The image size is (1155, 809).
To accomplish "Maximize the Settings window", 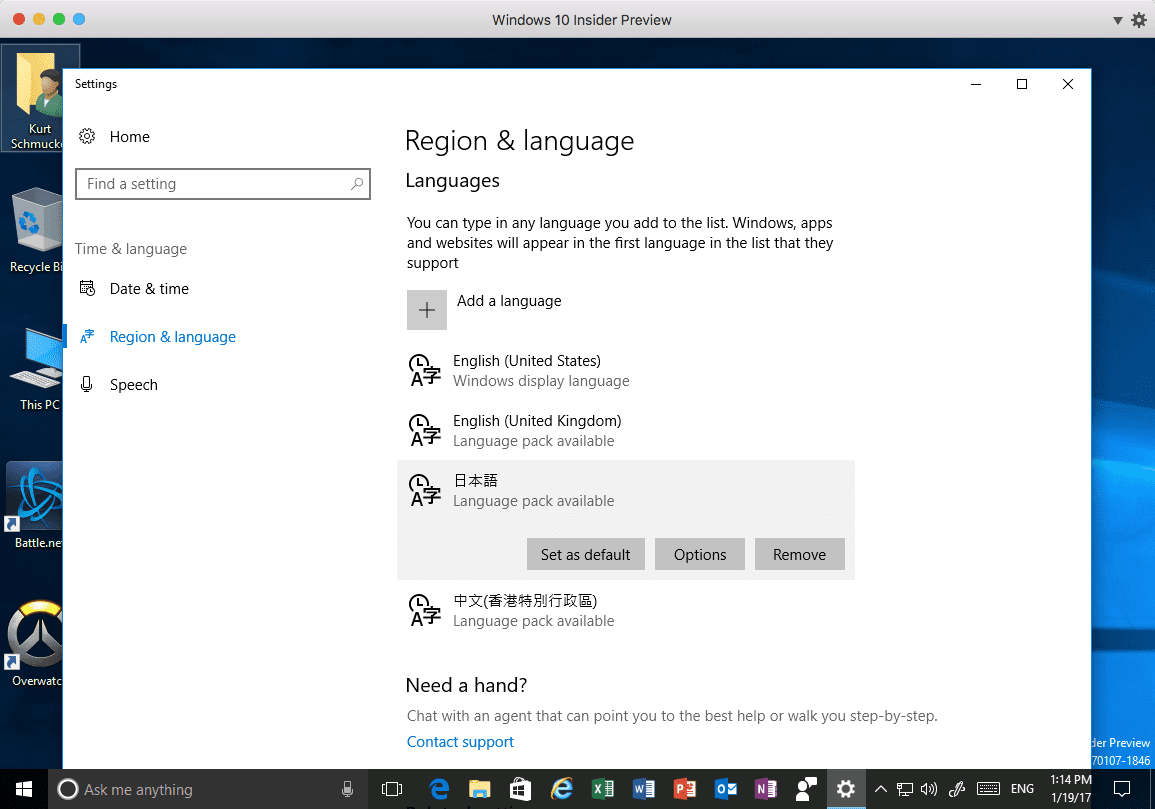I will pos(1022,84).
